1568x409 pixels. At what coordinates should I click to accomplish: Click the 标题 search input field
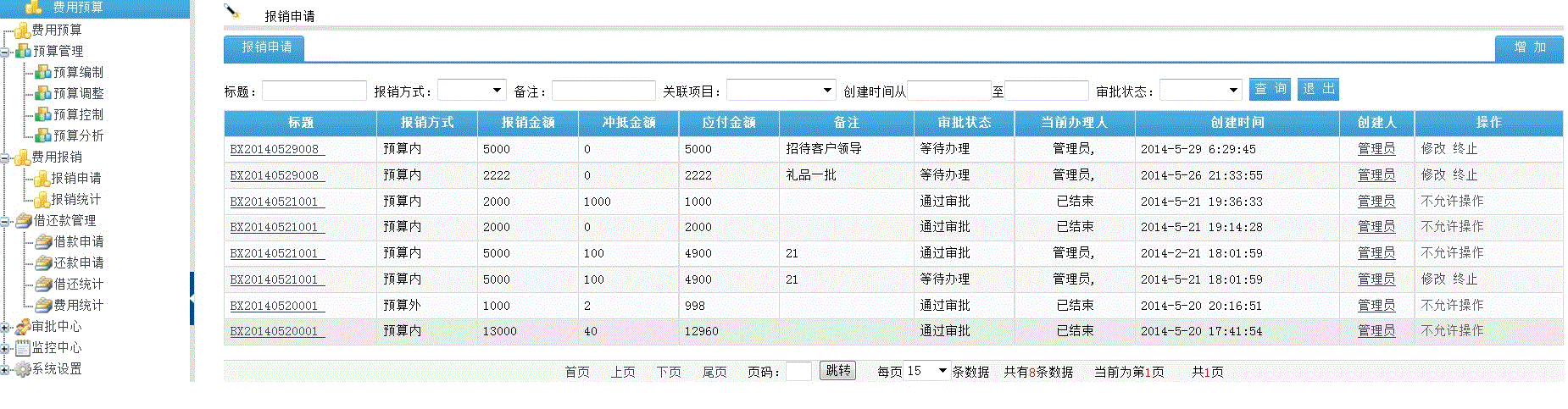[x=314, y=91]
